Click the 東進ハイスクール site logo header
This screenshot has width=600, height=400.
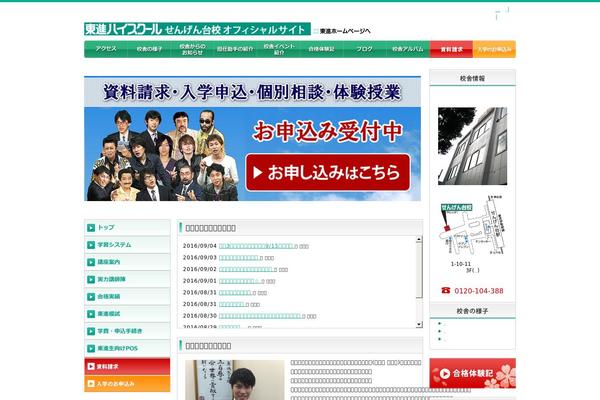pyautogui.click(x=197, y=29)
